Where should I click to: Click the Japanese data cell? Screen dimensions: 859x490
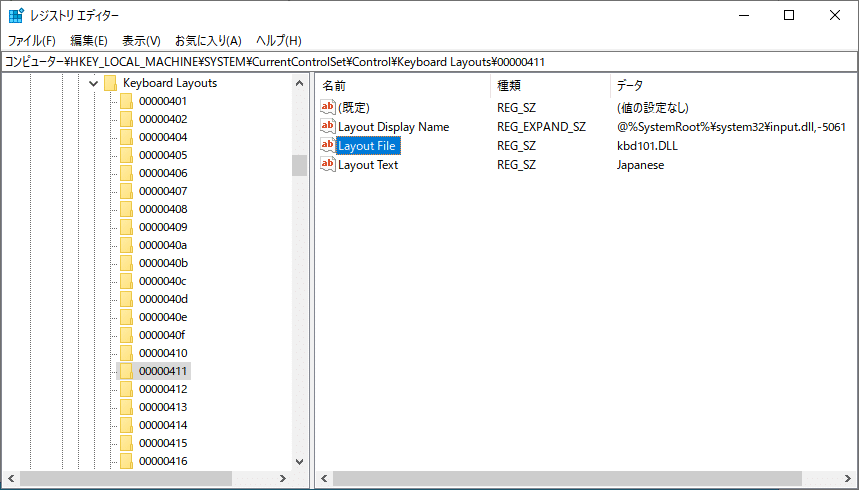(x=640, y=165)
